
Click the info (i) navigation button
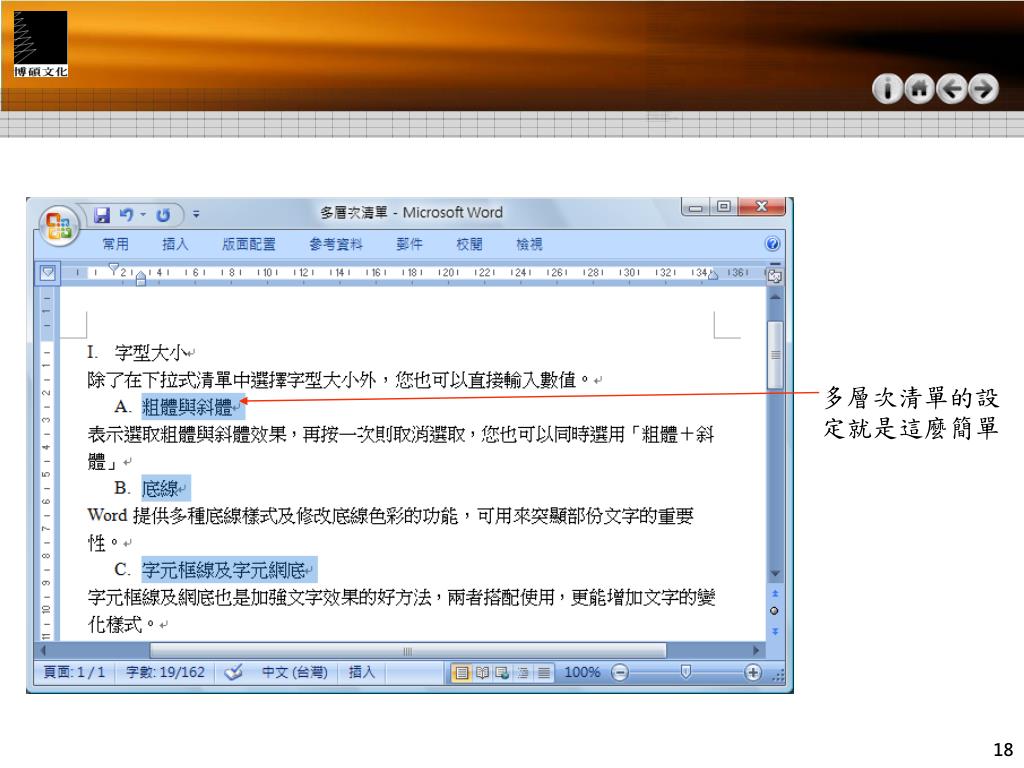point(887,89)
